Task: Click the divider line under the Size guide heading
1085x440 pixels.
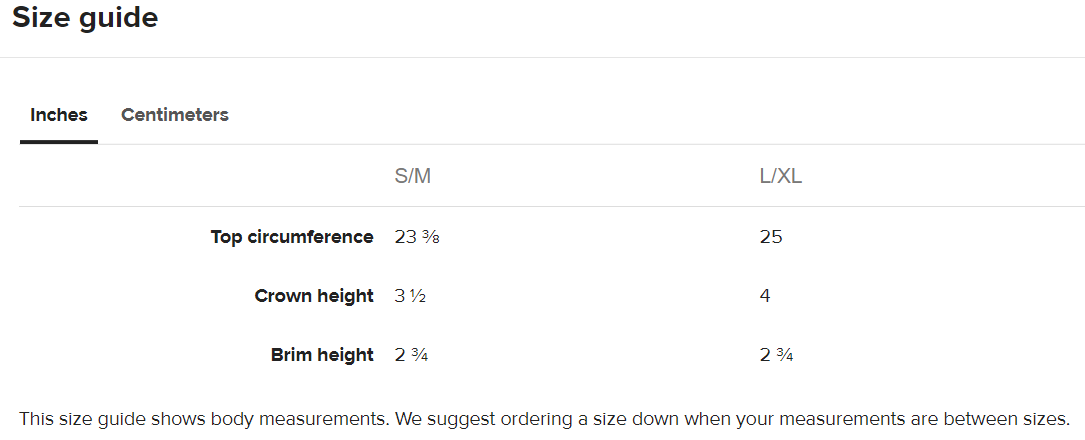Action: (x=542, y=57)
